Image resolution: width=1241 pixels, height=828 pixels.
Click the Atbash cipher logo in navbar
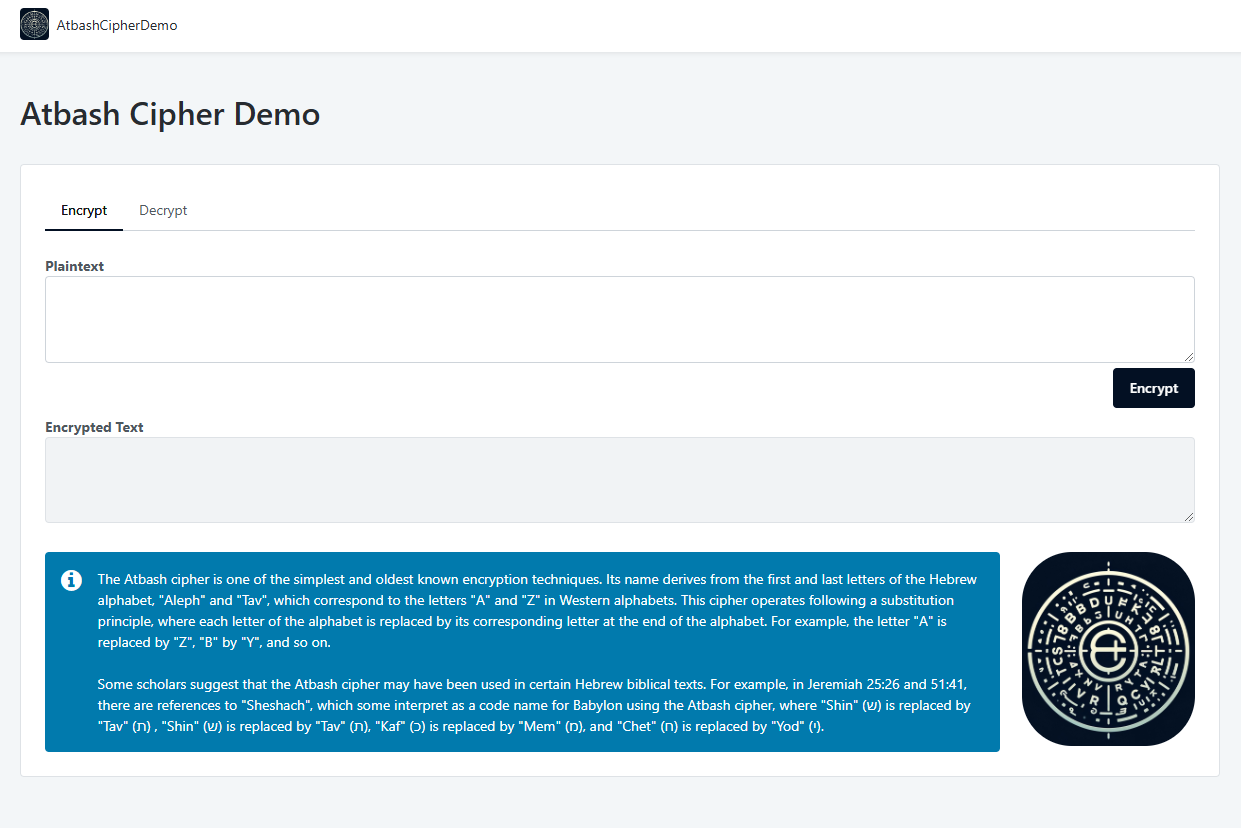pos(34,25)
